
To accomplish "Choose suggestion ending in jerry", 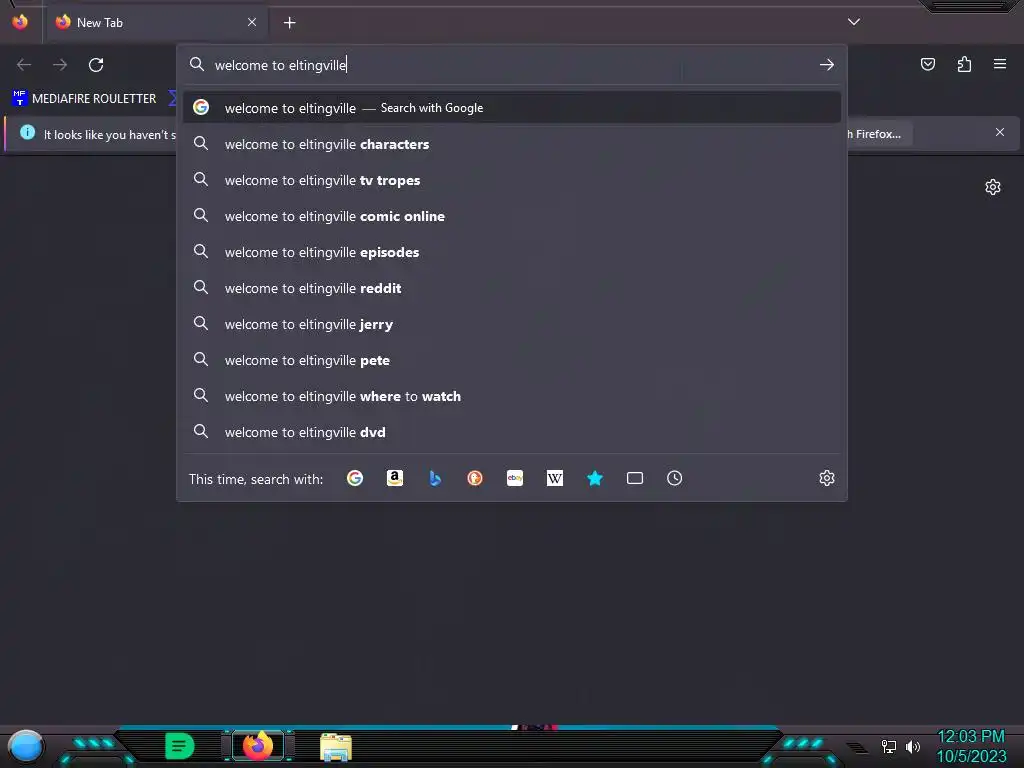I will coord(512,324).
